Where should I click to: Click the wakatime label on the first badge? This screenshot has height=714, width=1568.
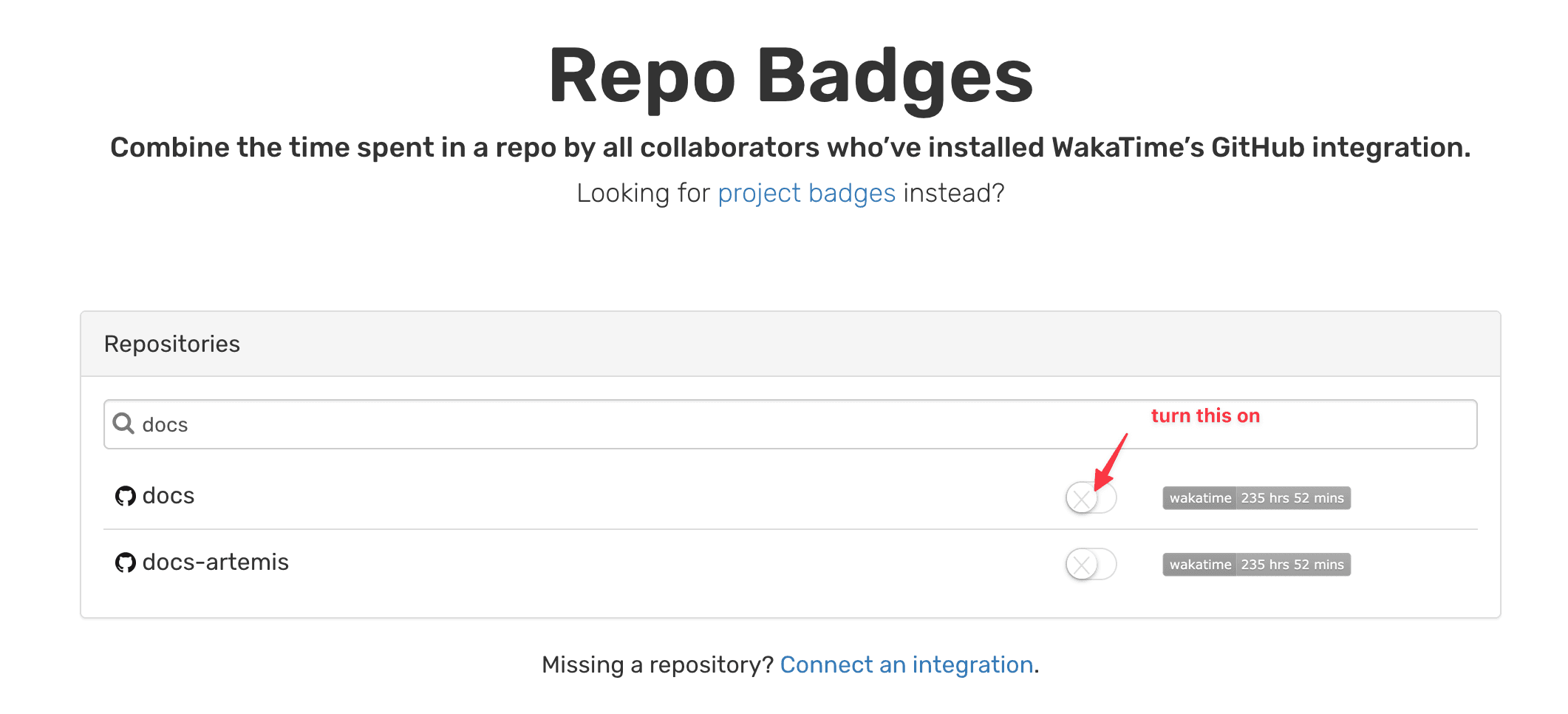(1199, 497)
